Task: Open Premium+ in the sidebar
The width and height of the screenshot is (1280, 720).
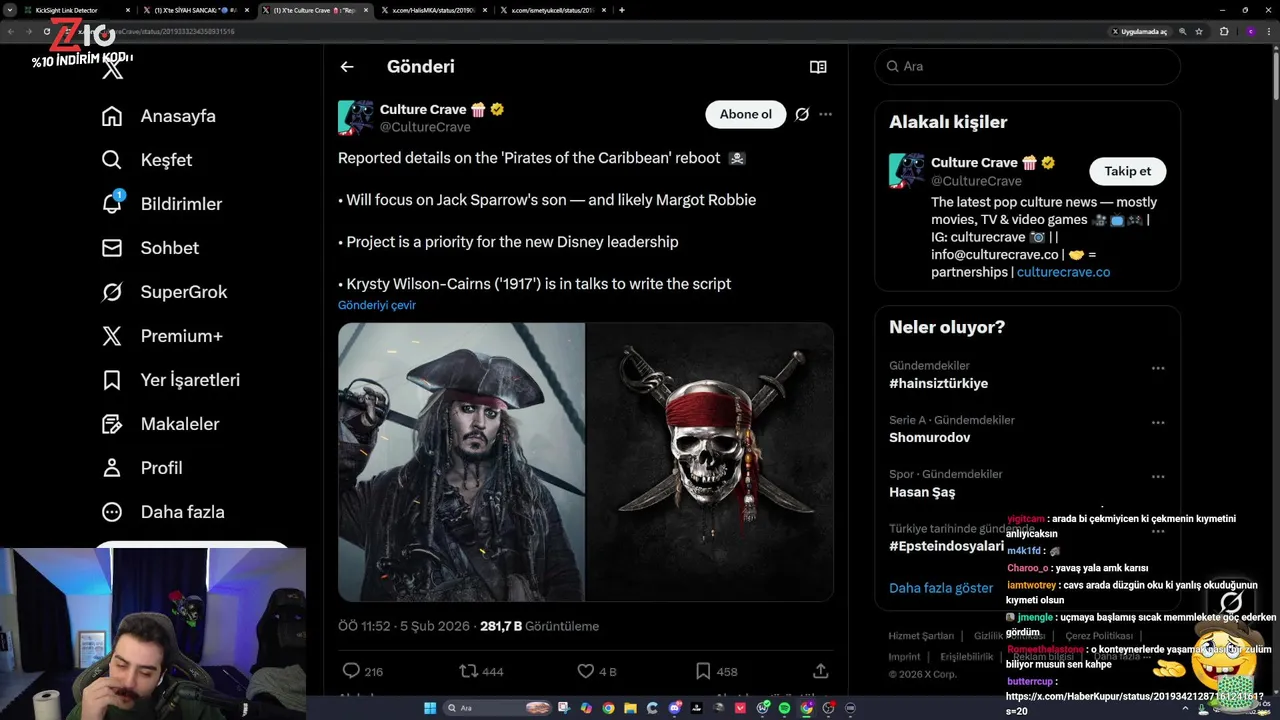Action: 162,336
